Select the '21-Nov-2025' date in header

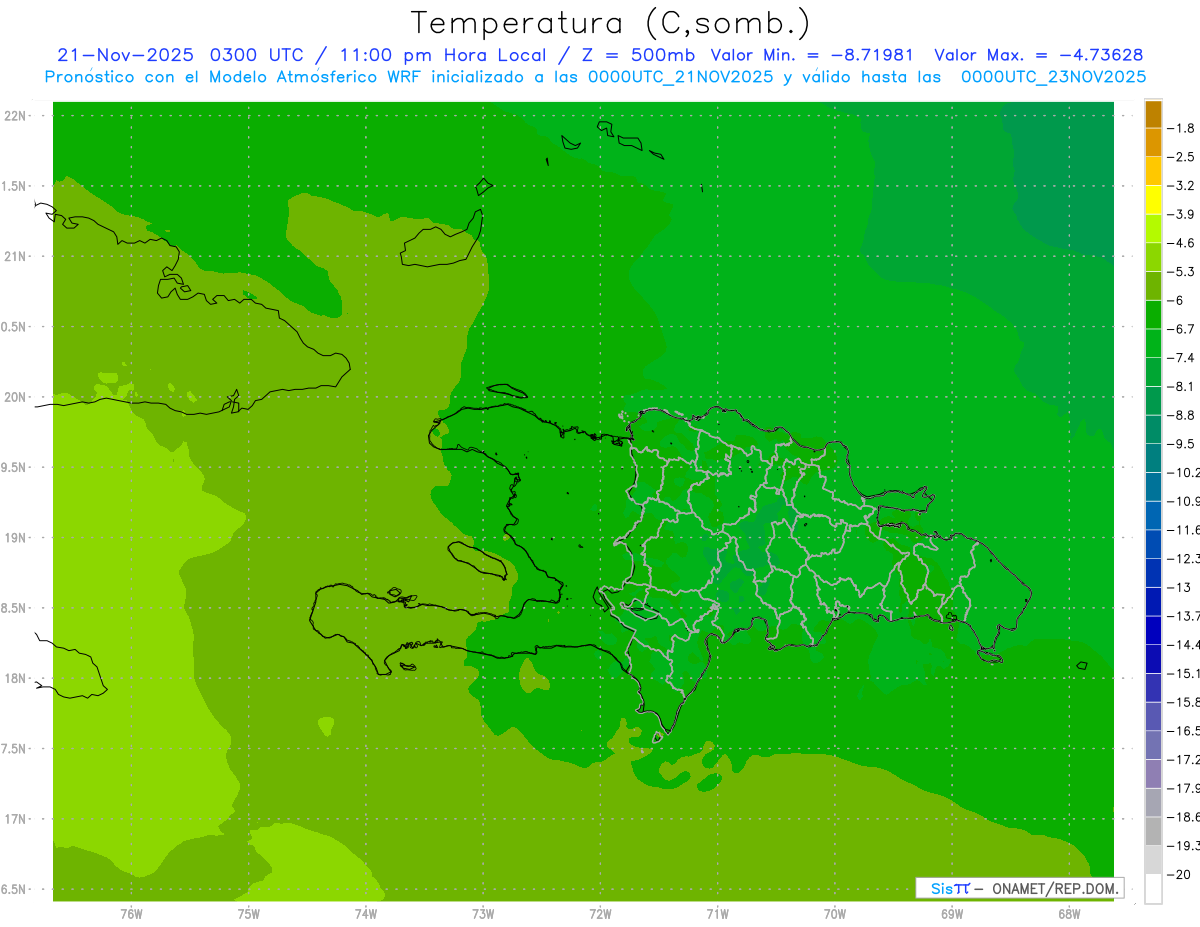pyautogui.click(x=126, y=55)
